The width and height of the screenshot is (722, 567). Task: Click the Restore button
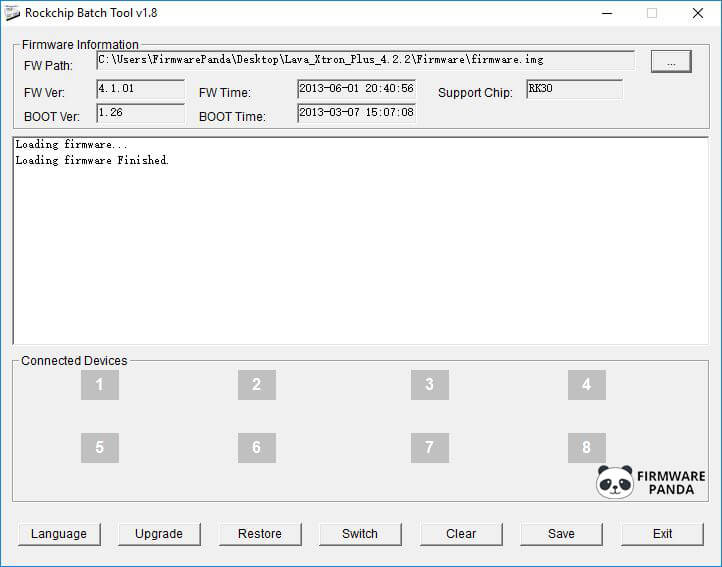coord(260,534)
